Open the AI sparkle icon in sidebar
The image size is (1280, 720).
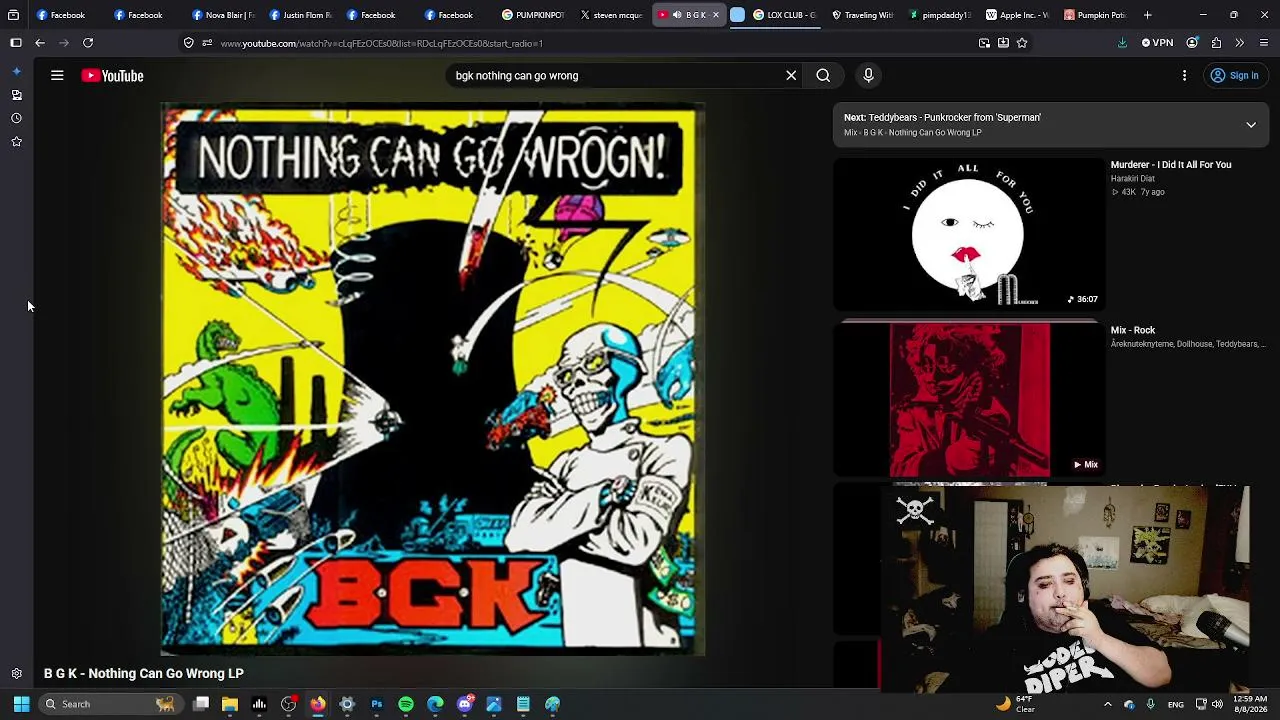[x=16, y=72]
